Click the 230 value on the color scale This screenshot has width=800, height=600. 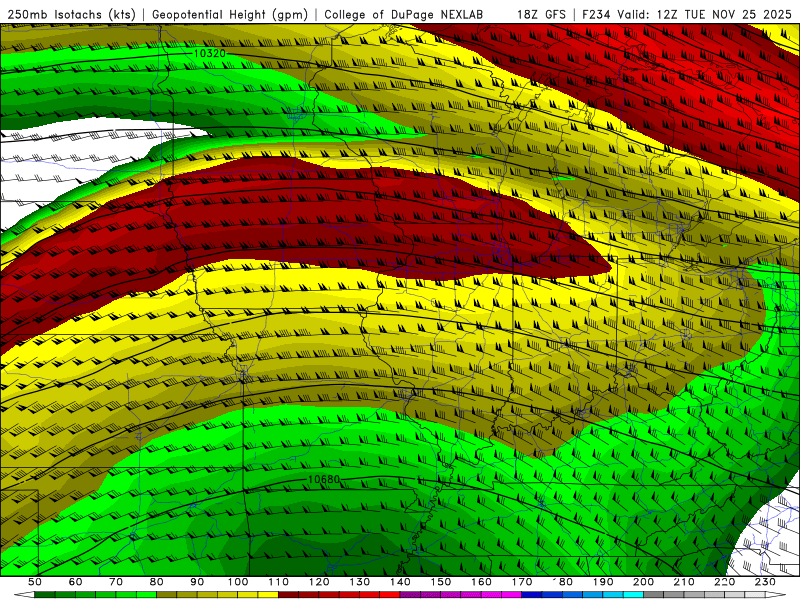[x=765, y=582]
